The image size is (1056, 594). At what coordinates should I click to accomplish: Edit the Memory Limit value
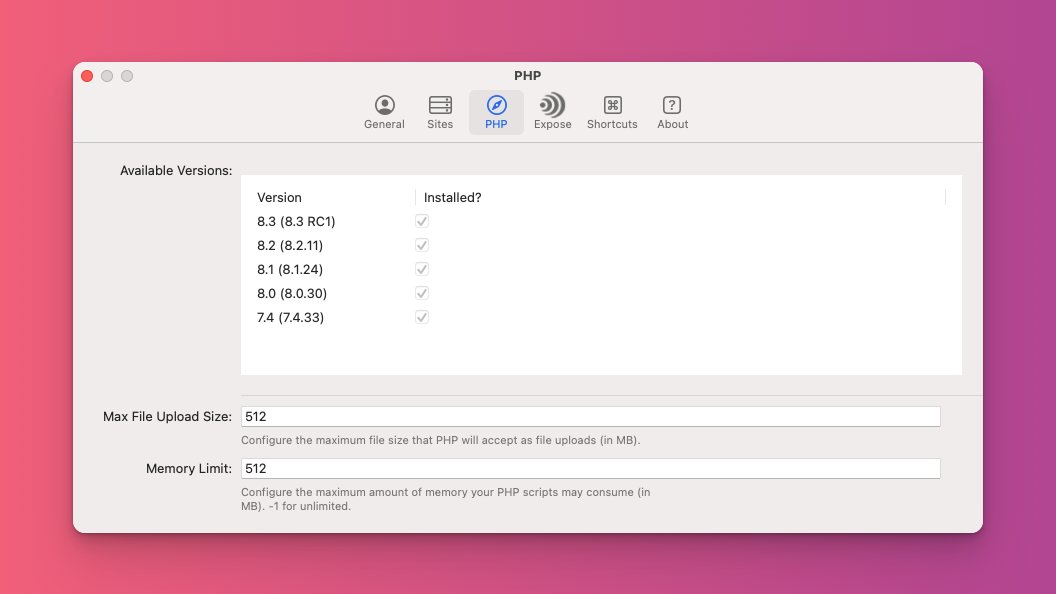coord(589,468)
